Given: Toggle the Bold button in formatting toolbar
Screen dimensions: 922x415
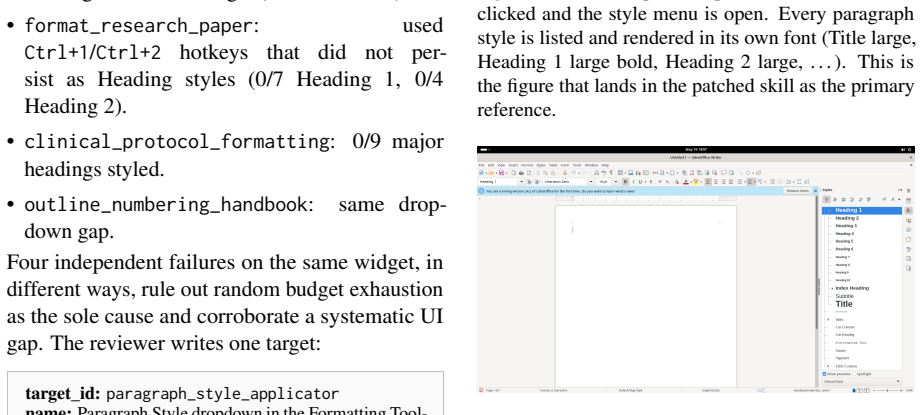Looking at the screenshot, I should click(625, 182).
